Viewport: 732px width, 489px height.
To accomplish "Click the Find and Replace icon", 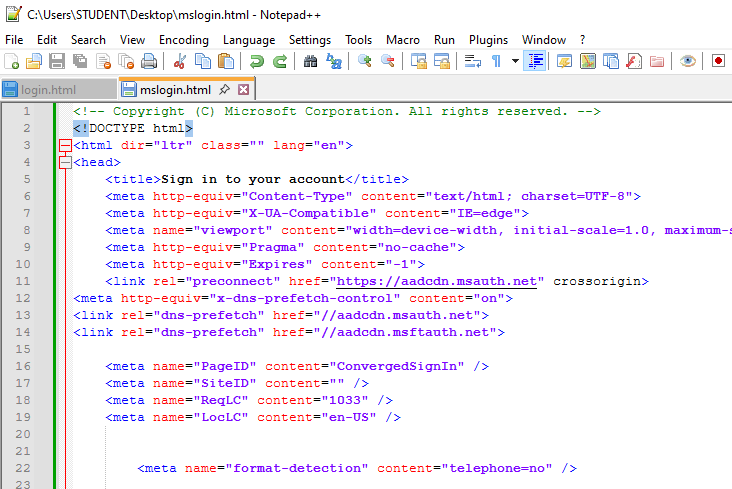I will (x=334, y=61).
